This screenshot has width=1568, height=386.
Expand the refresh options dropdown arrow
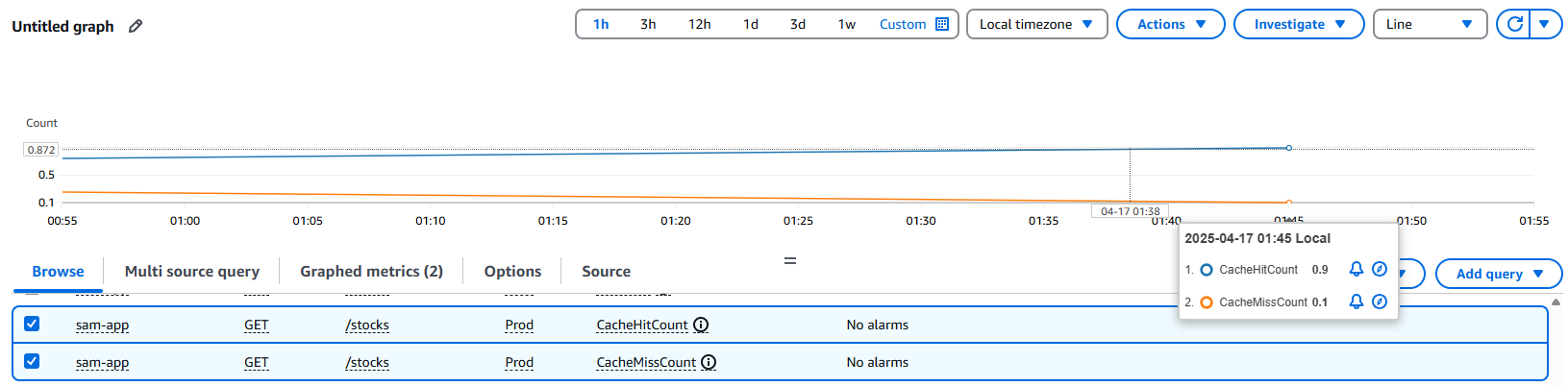(1544, 24)
